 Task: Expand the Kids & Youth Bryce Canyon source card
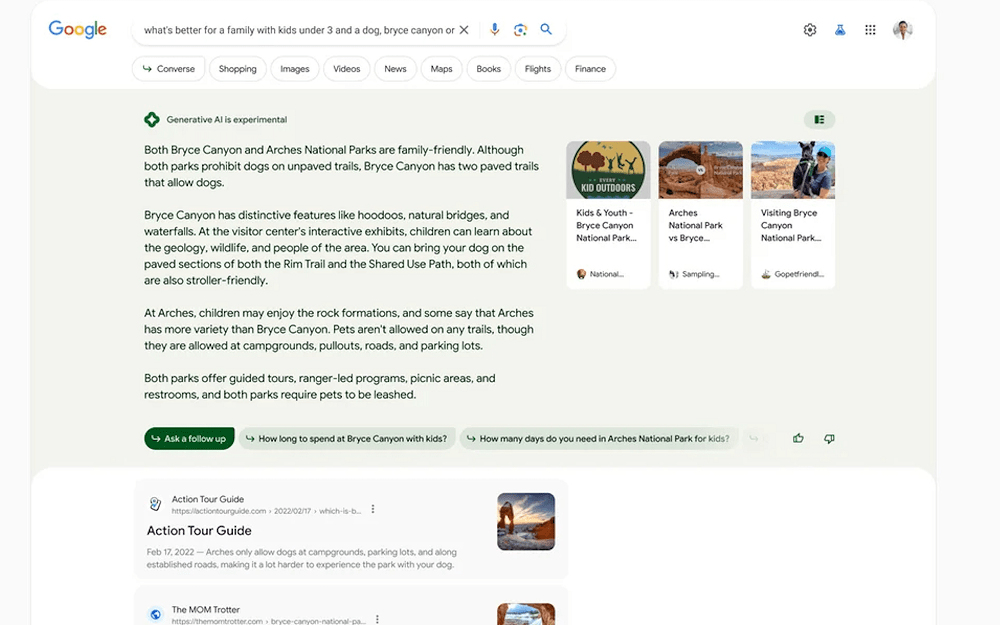(608, 210)
